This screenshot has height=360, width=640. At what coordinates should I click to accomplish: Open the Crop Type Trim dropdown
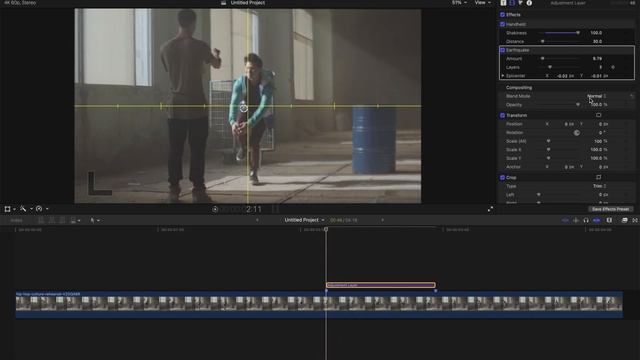click(x=599, y=186)
